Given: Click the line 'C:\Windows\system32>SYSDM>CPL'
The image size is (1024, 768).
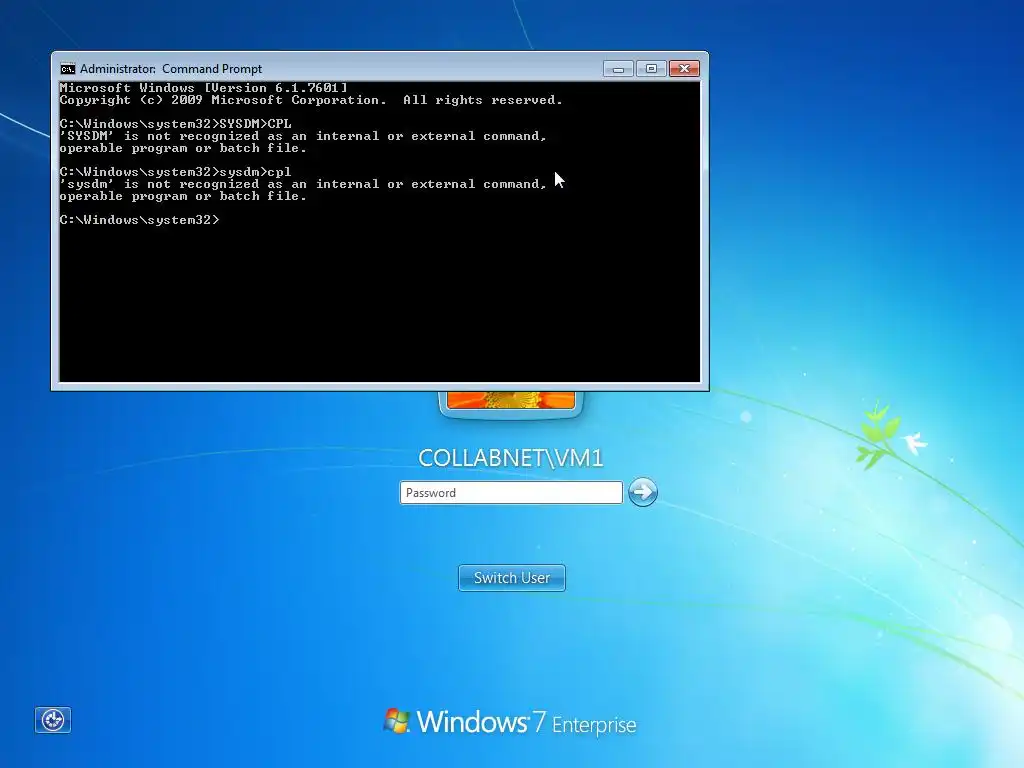Looking at the screenshot, I should tap(175, 123).
